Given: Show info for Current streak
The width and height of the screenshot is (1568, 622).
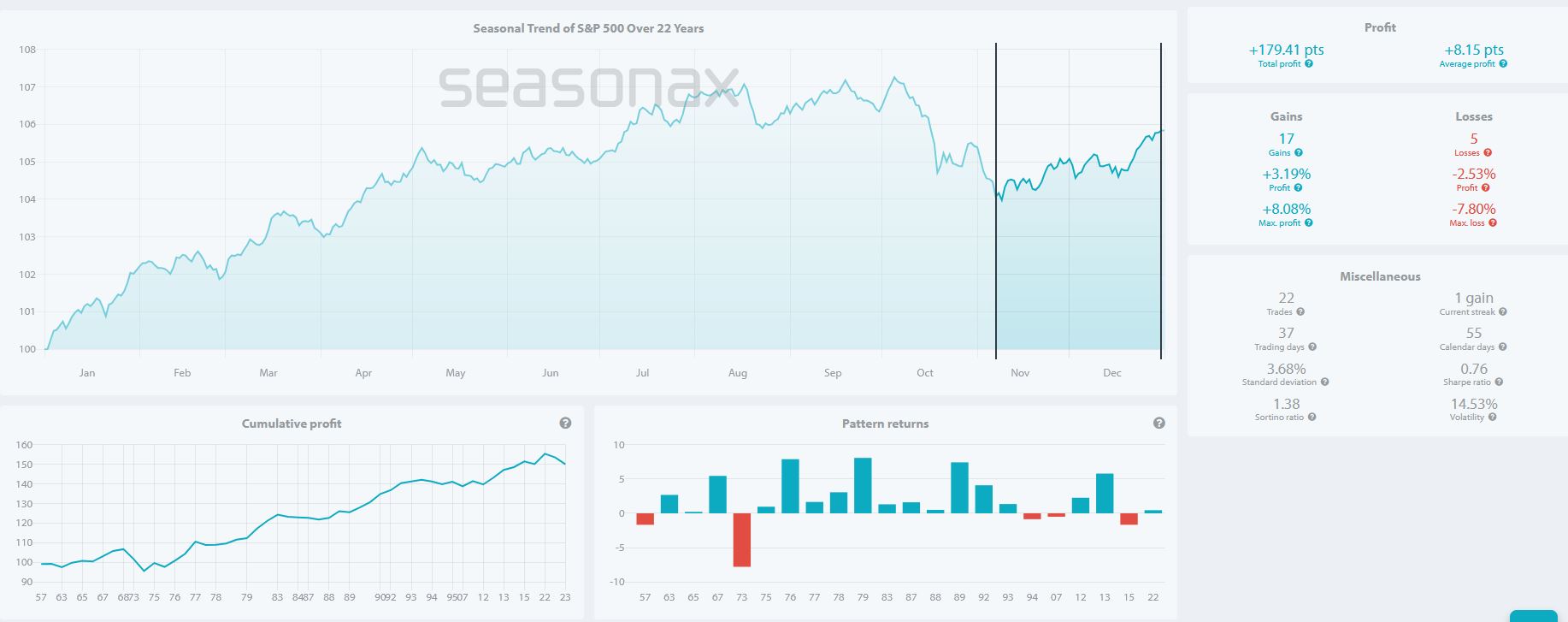Looking at the screenshot, I should [x=1502, y=312].
